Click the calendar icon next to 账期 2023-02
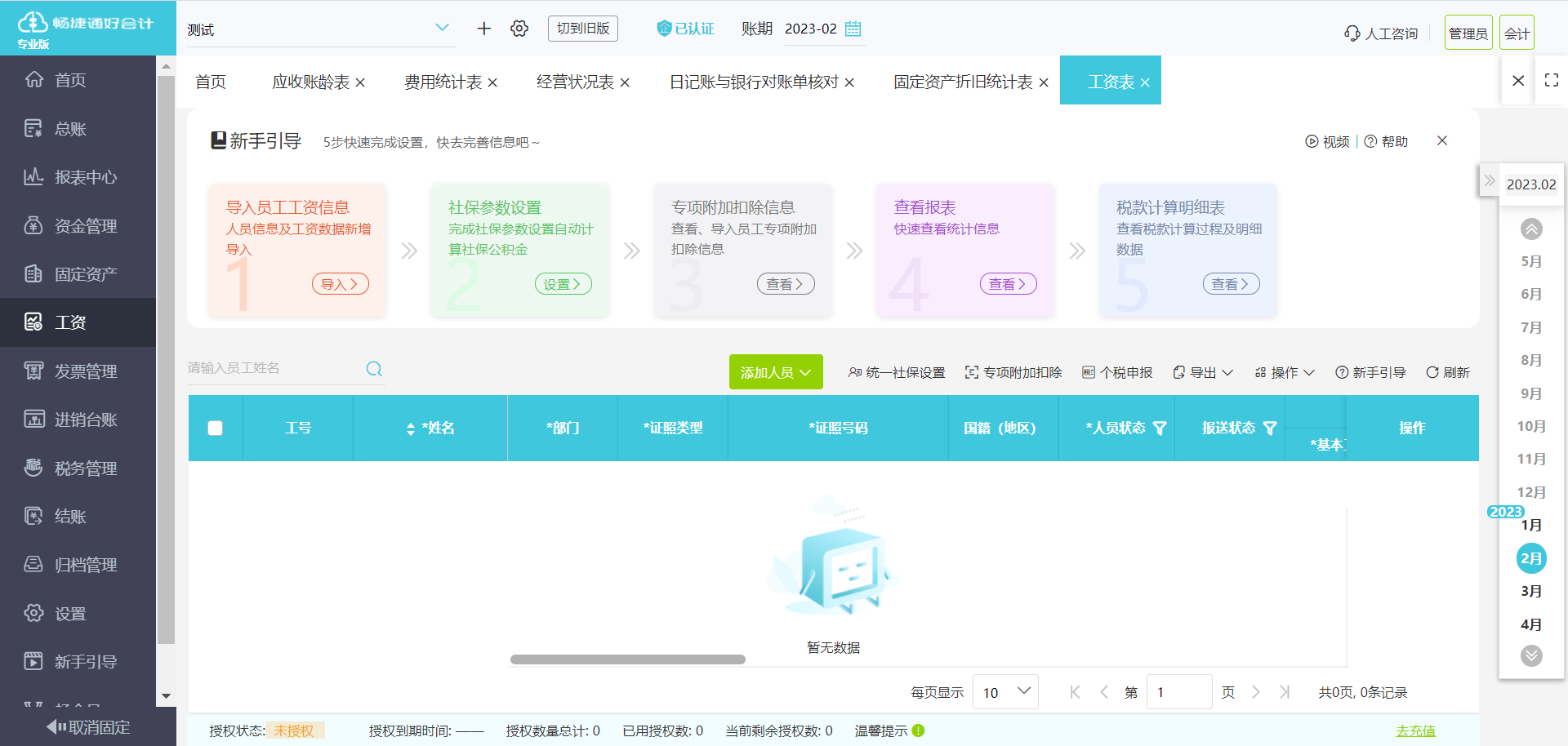Image resolution: width=1568 pixels, height=746 pixels. (853, 29)
